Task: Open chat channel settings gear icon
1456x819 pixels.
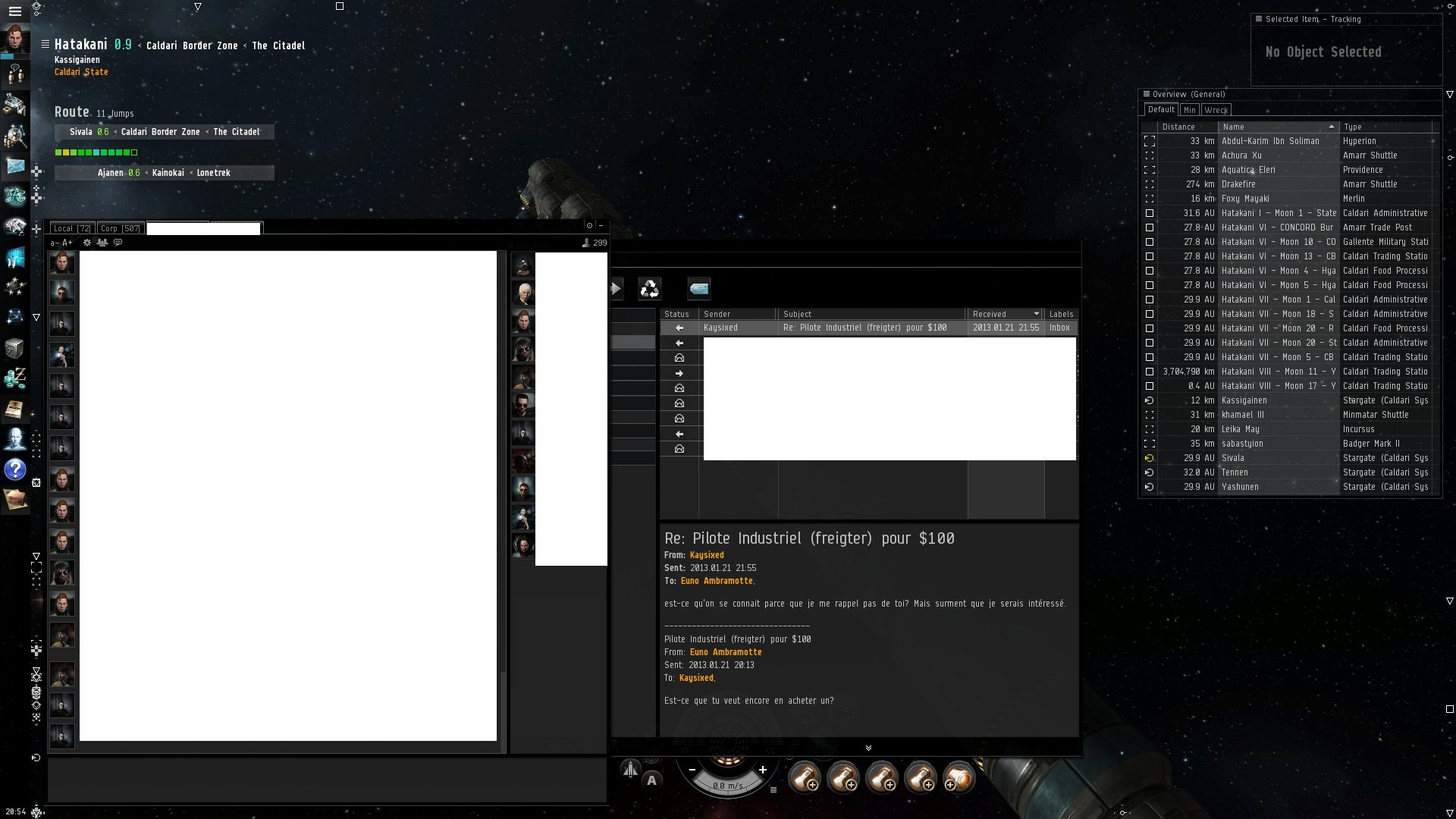Action: (x=86, y=243)
